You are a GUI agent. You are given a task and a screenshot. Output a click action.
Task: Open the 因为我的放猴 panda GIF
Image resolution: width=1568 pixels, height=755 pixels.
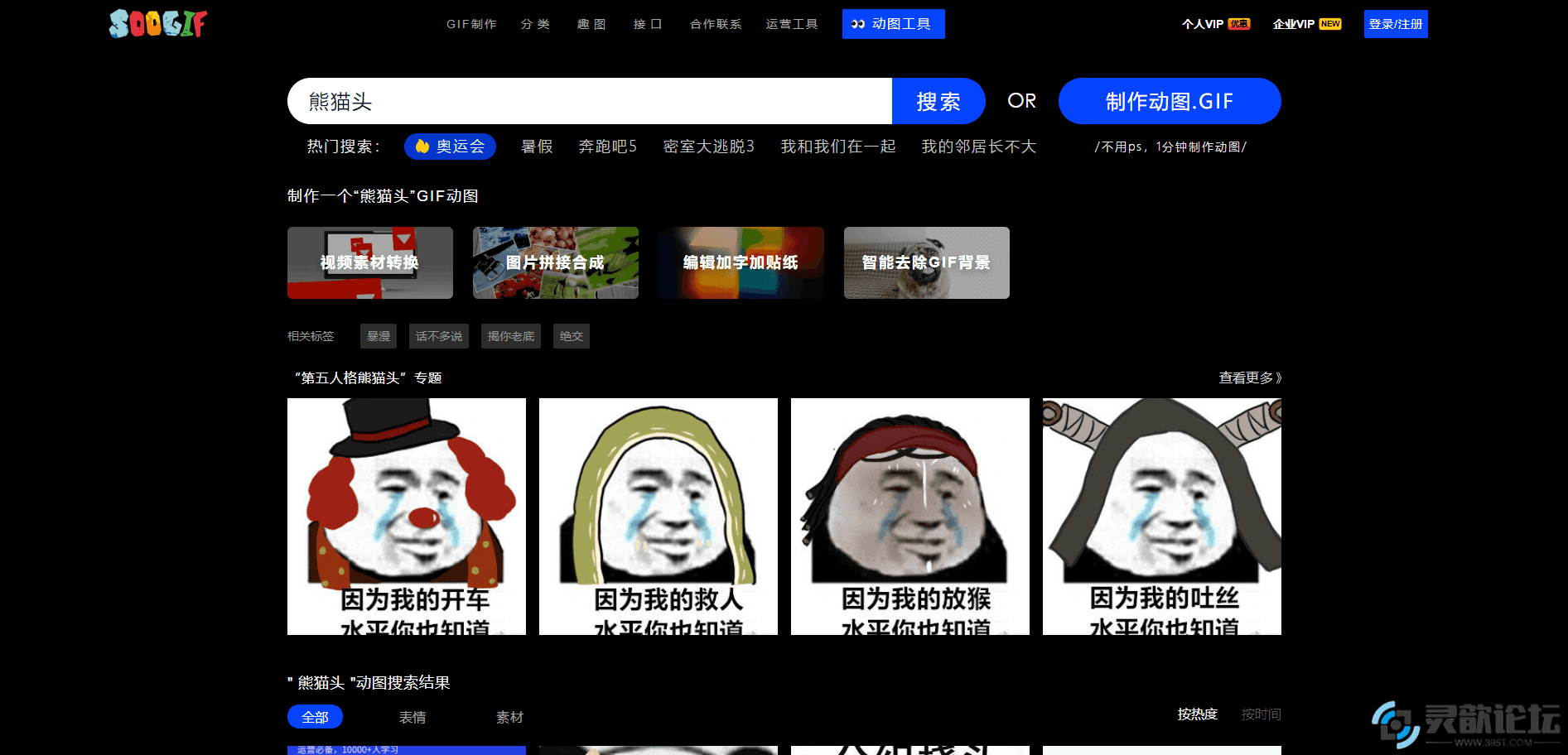tap(910, 517)
